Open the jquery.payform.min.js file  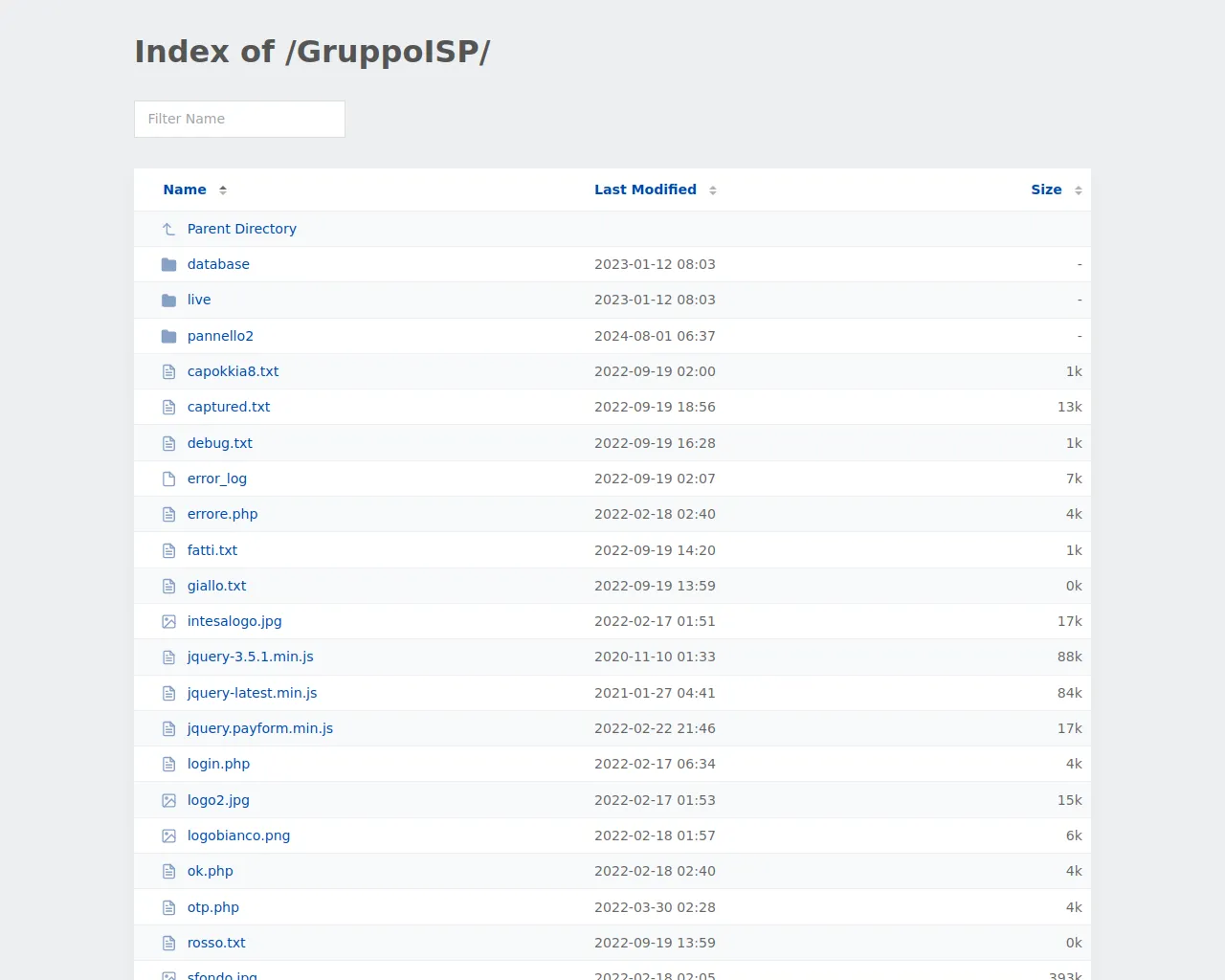click(260, 728)
